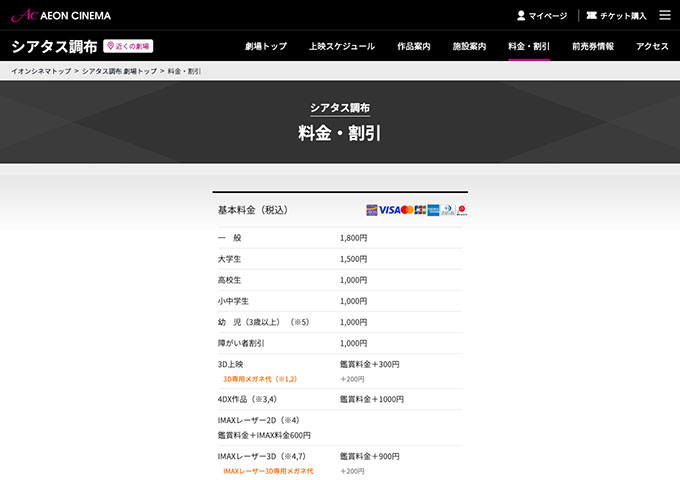Select the 作品案内 menu item

tap(414, 46)
